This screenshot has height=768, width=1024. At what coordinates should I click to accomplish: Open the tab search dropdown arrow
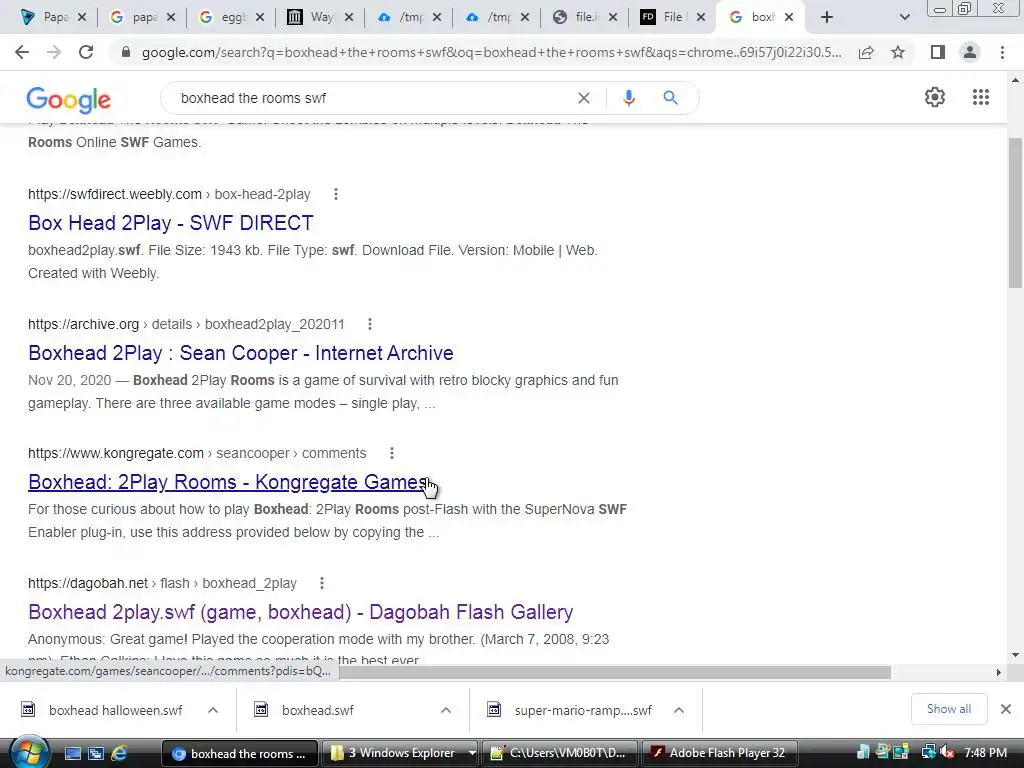904,17
